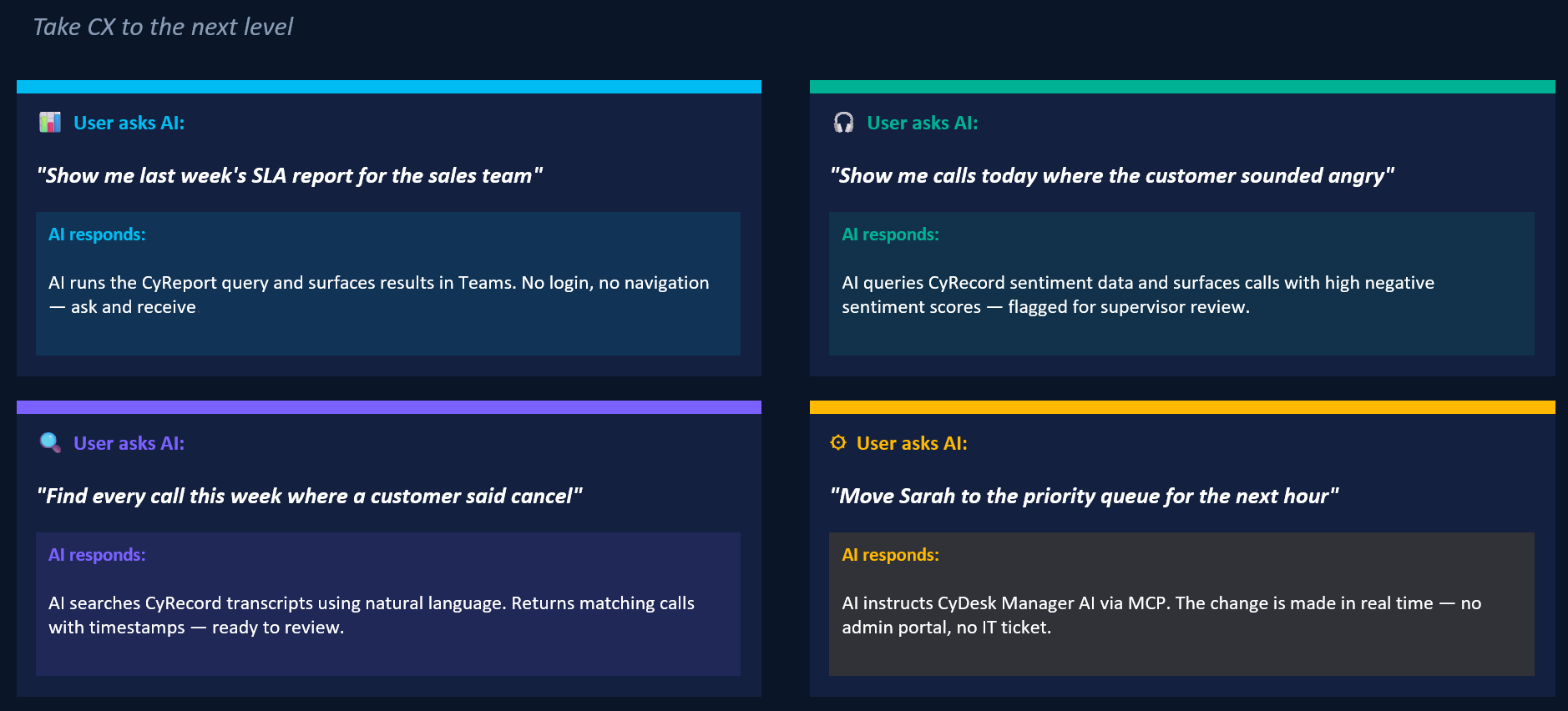Click the quote about customer sounded angry
The width and height of the screenshot is (1568, 711).
[x=1112, y=175]
